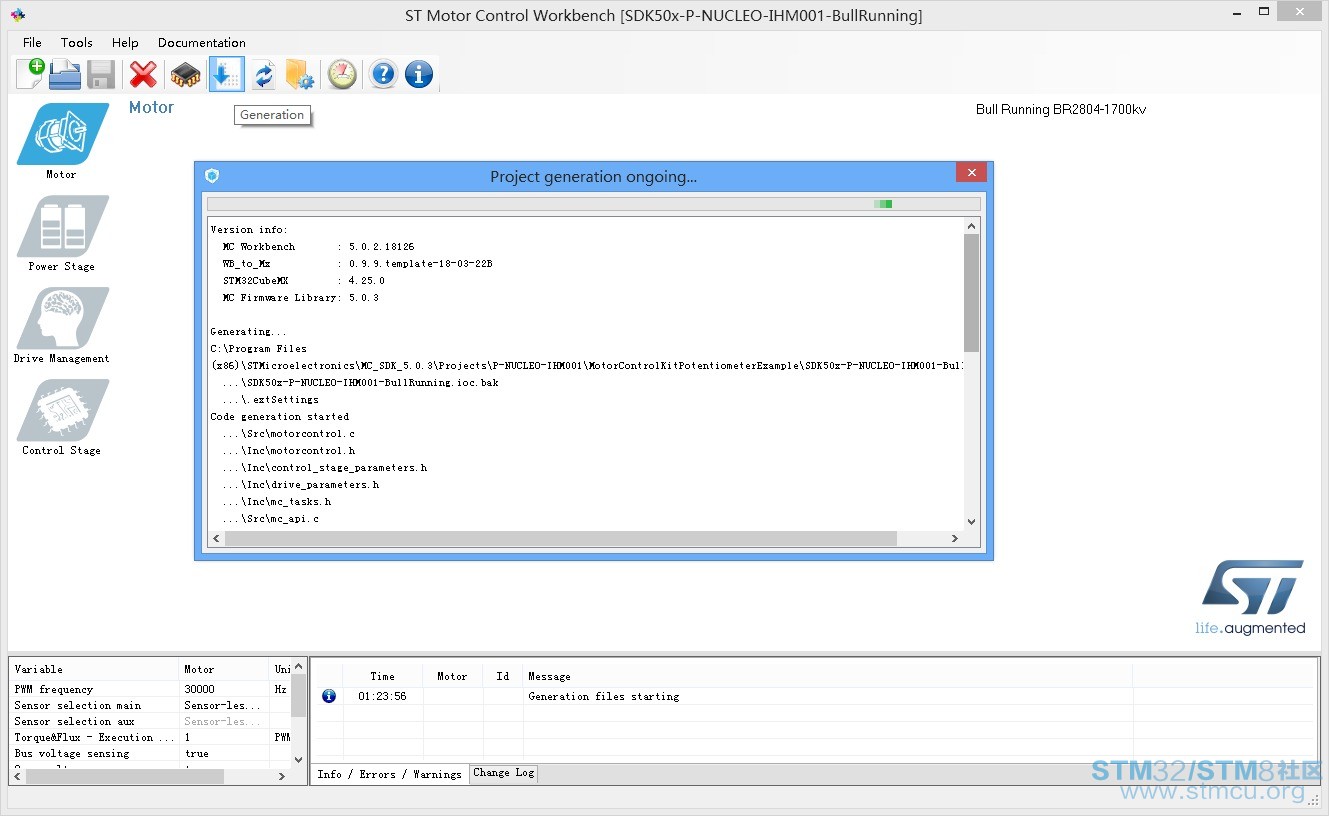The height and width of the screenshot is (816, 1329).
Task: Select the Bus voltage sensing row
Action: pyautogui.click(x=151, y=753)
